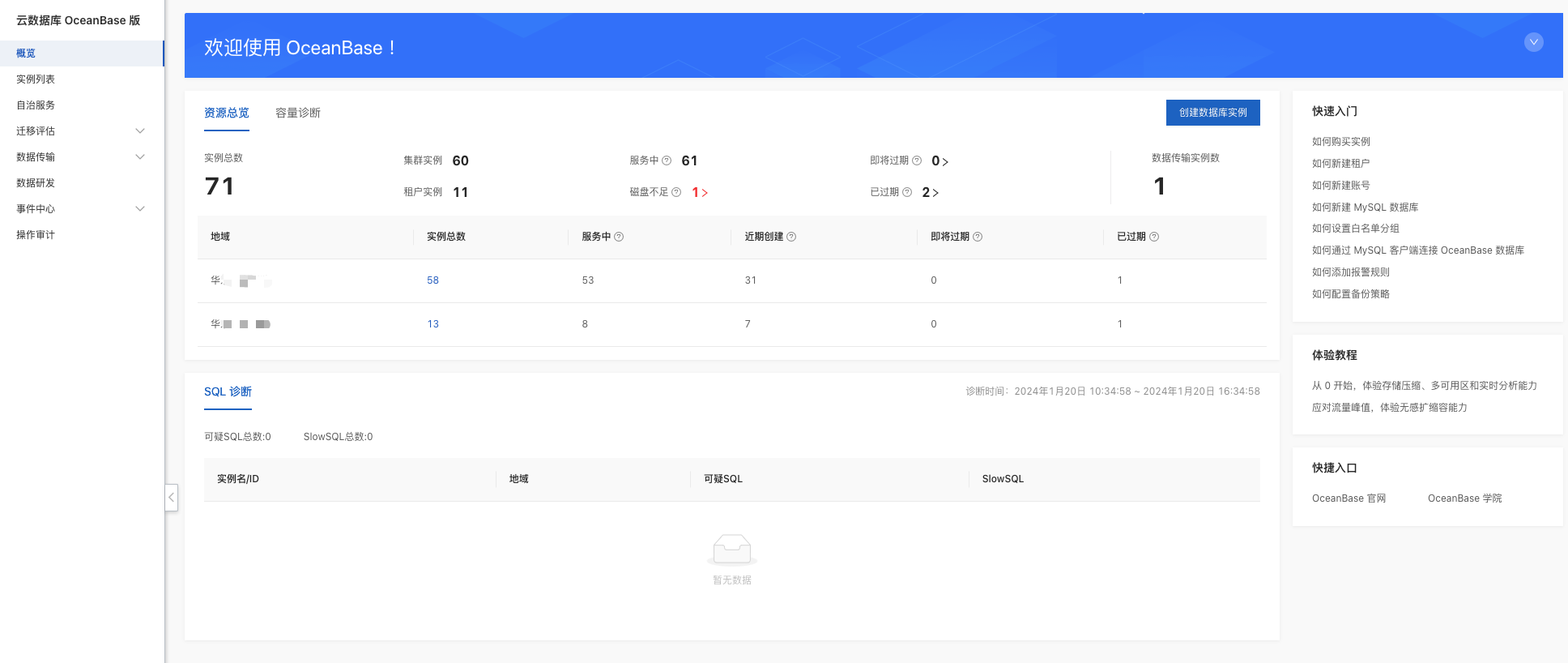Click the SlowSQL总数:0 label
1568x663 pixels.
point(338,437)
